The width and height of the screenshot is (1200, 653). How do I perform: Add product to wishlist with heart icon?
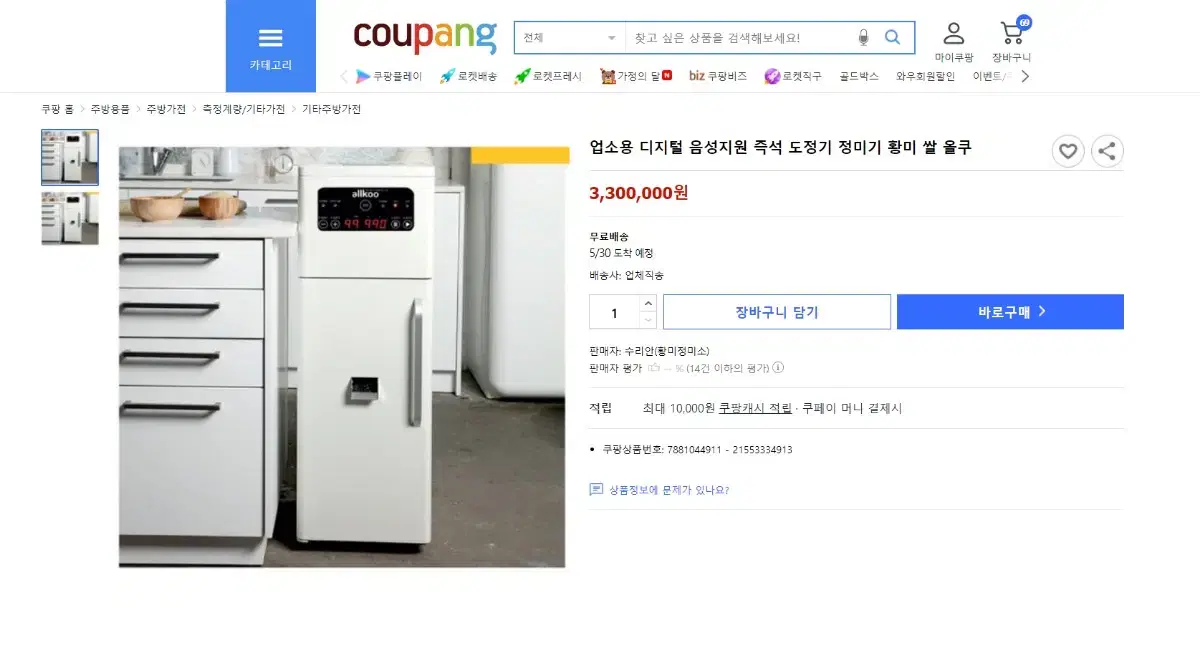1068,151
